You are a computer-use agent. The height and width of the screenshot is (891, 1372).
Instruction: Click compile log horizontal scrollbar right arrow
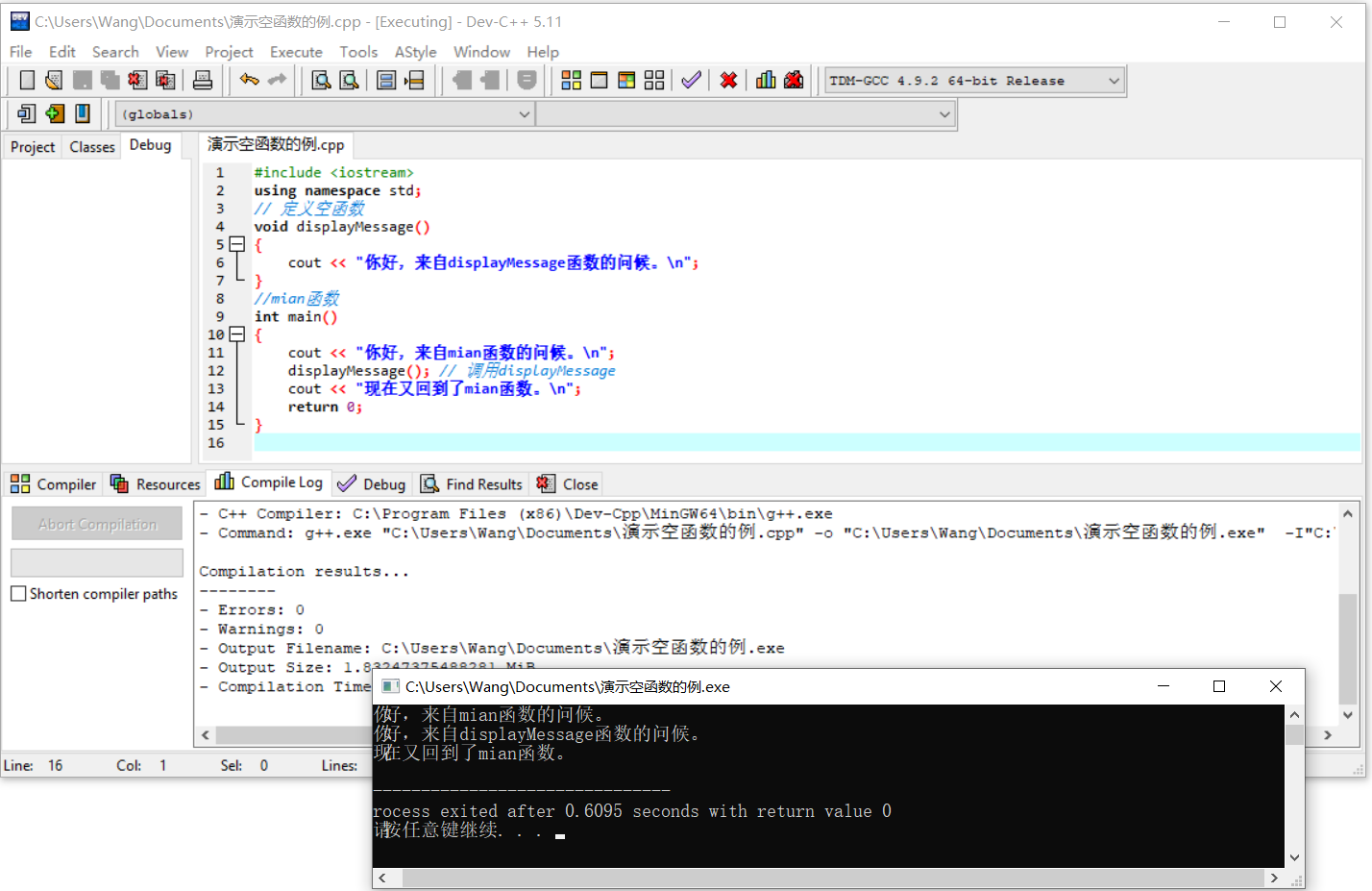1328,735
